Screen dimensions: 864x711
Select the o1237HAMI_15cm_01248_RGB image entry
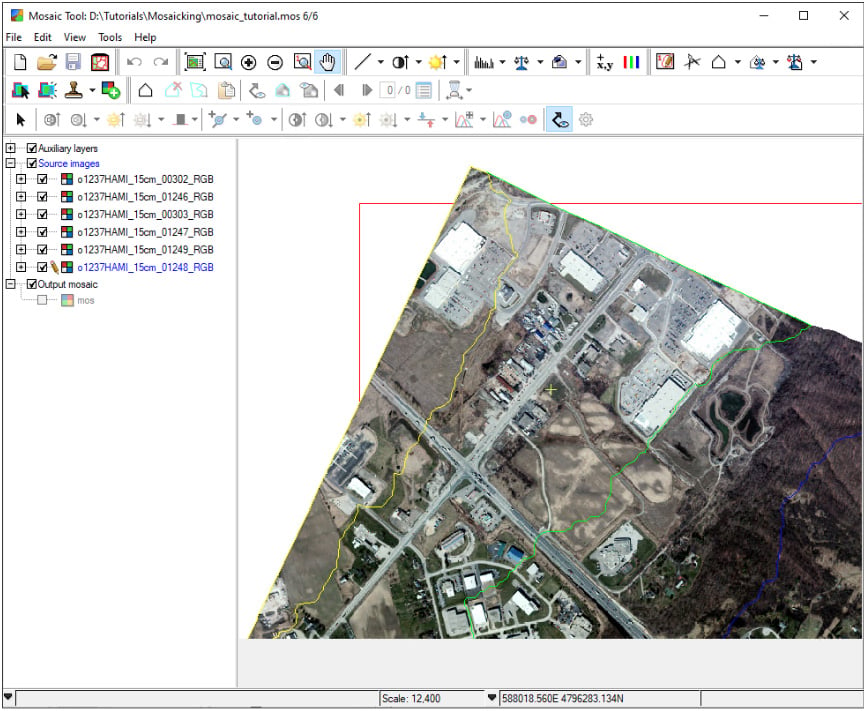click(x=145, y=267)
